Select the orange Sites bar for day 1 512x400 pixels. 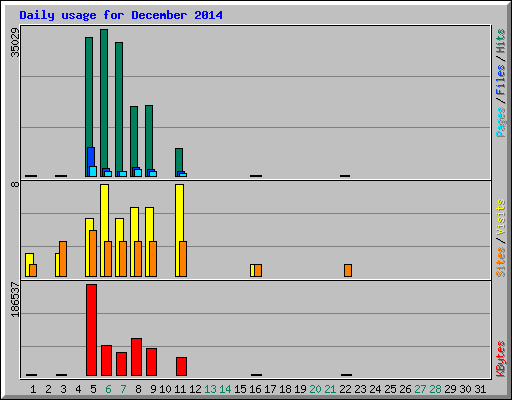point(33,270)
